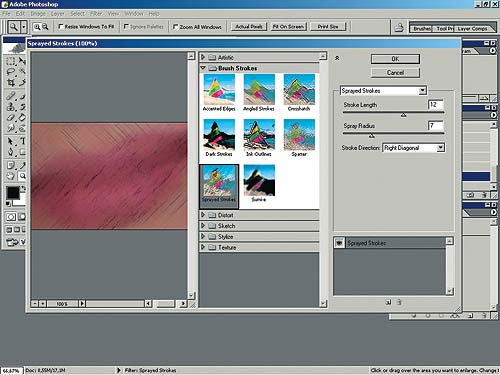Screen dimensions: 500x375
Task: Click the Fit On Screen button
Action: [288, 26]
